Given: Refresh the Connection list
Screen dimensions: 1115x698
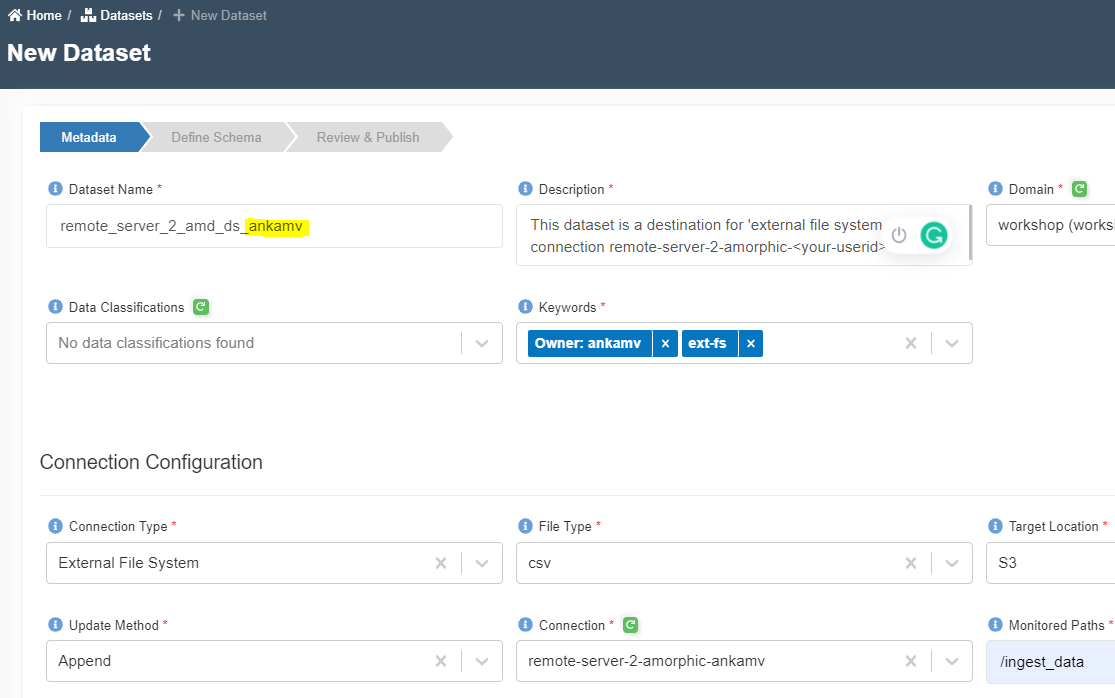Looking at the screenshot, I should (x=630, y=624).
